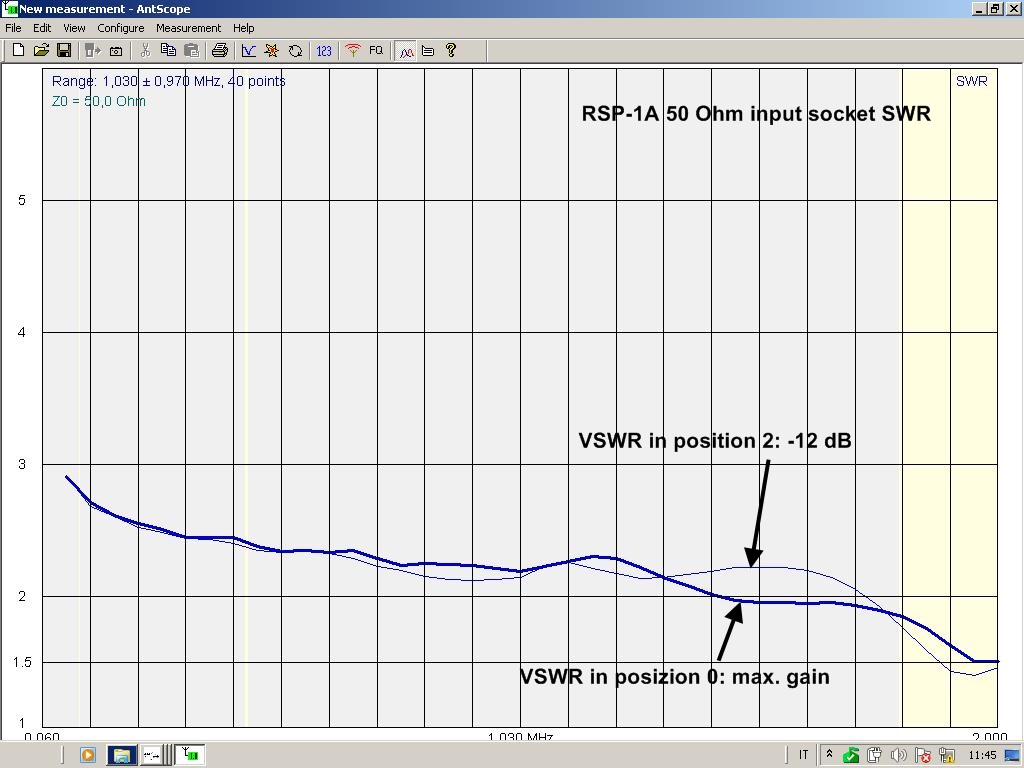Viewport: 1024px width, 768px height.
Task: Click the green checkmark tray icon
Action: coord(851,755)
